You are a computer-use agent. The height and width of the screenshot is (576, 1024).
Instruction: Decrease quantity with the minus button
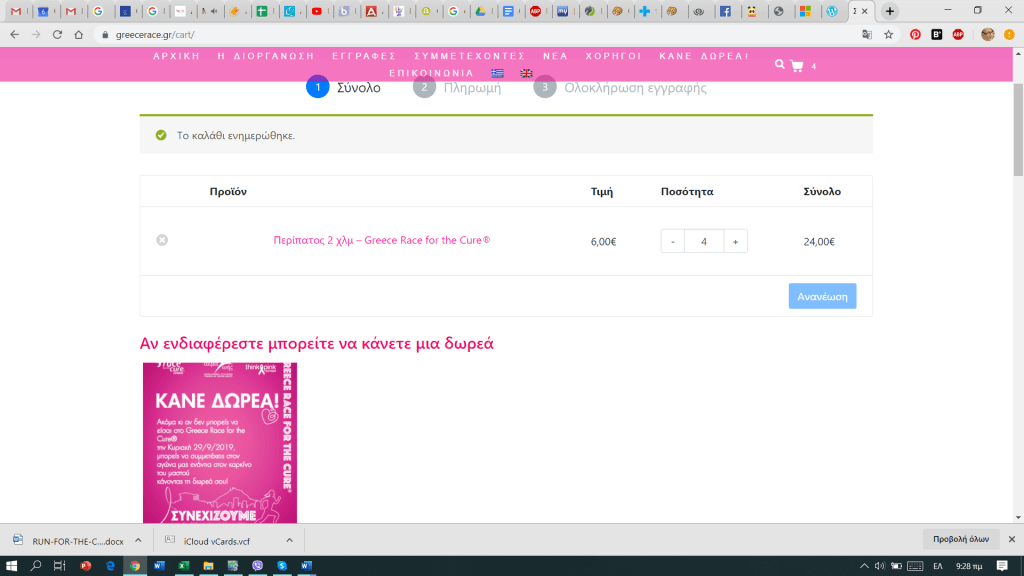673,241
